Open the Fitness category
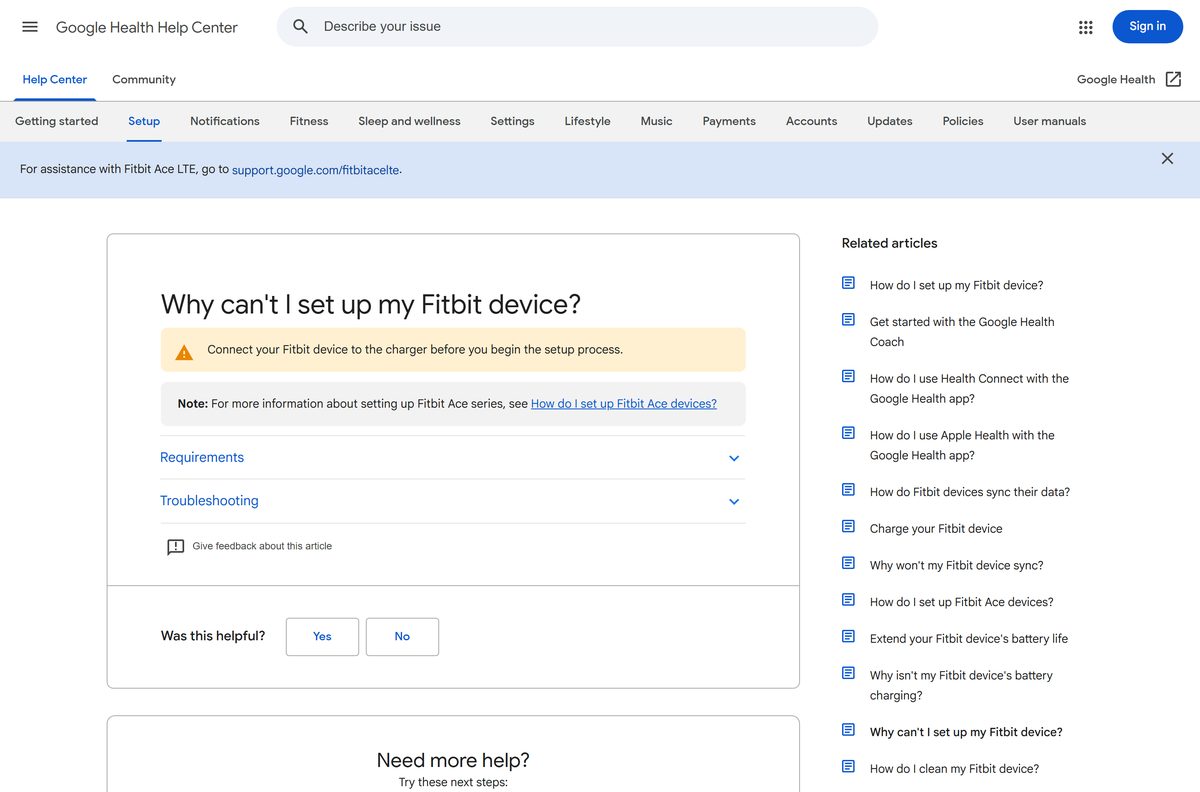This screenshot has height=792, width=1200. tap(309, 121)
